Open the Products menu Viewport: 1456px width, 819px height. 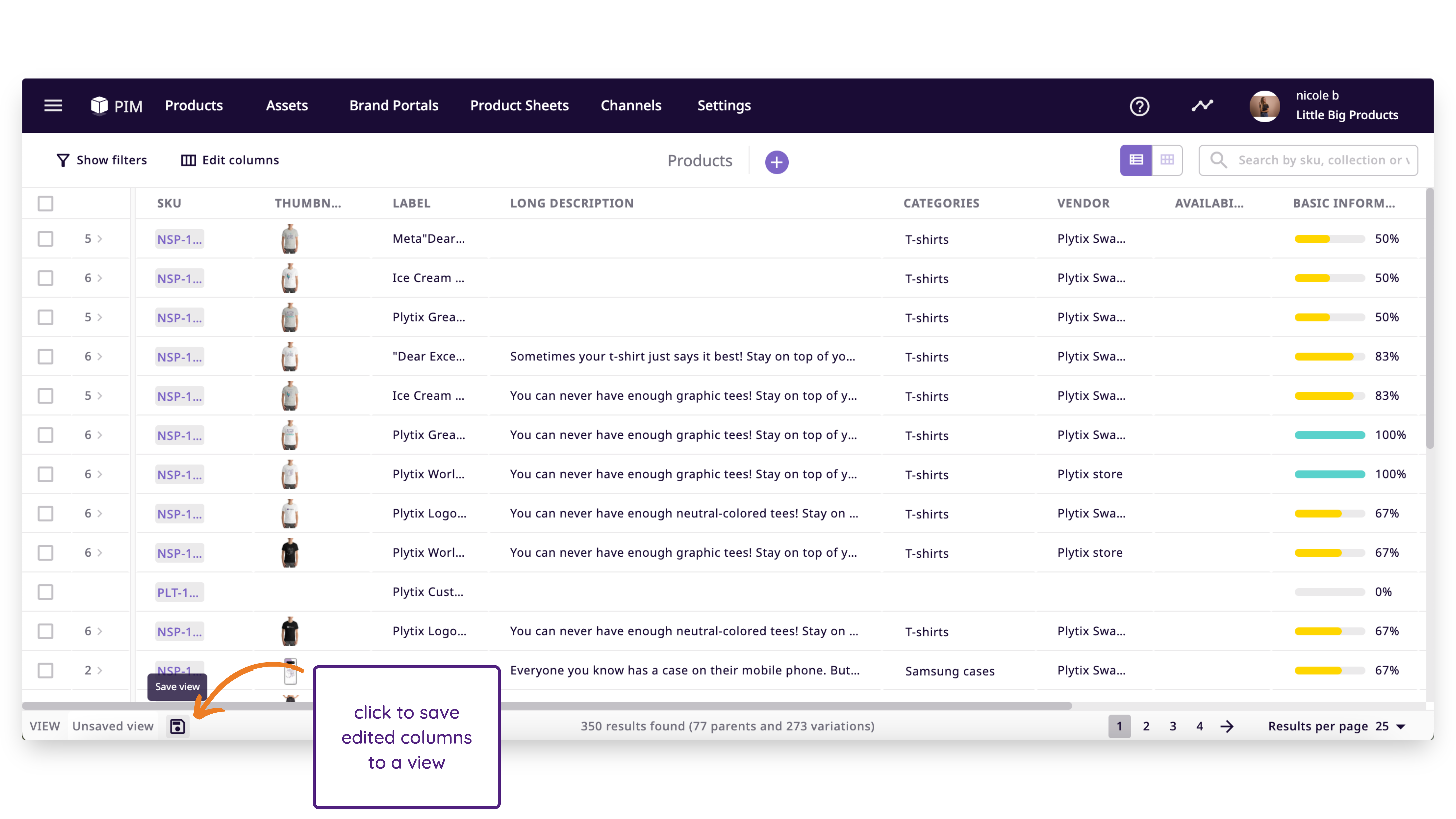coord(194,106)
